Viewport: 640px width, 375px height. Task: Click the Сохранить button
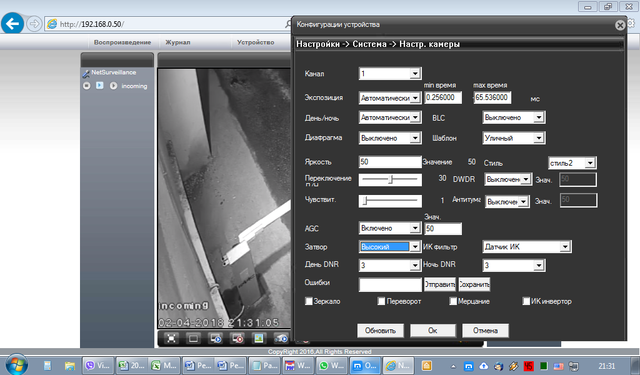click(x=474, y=284)
